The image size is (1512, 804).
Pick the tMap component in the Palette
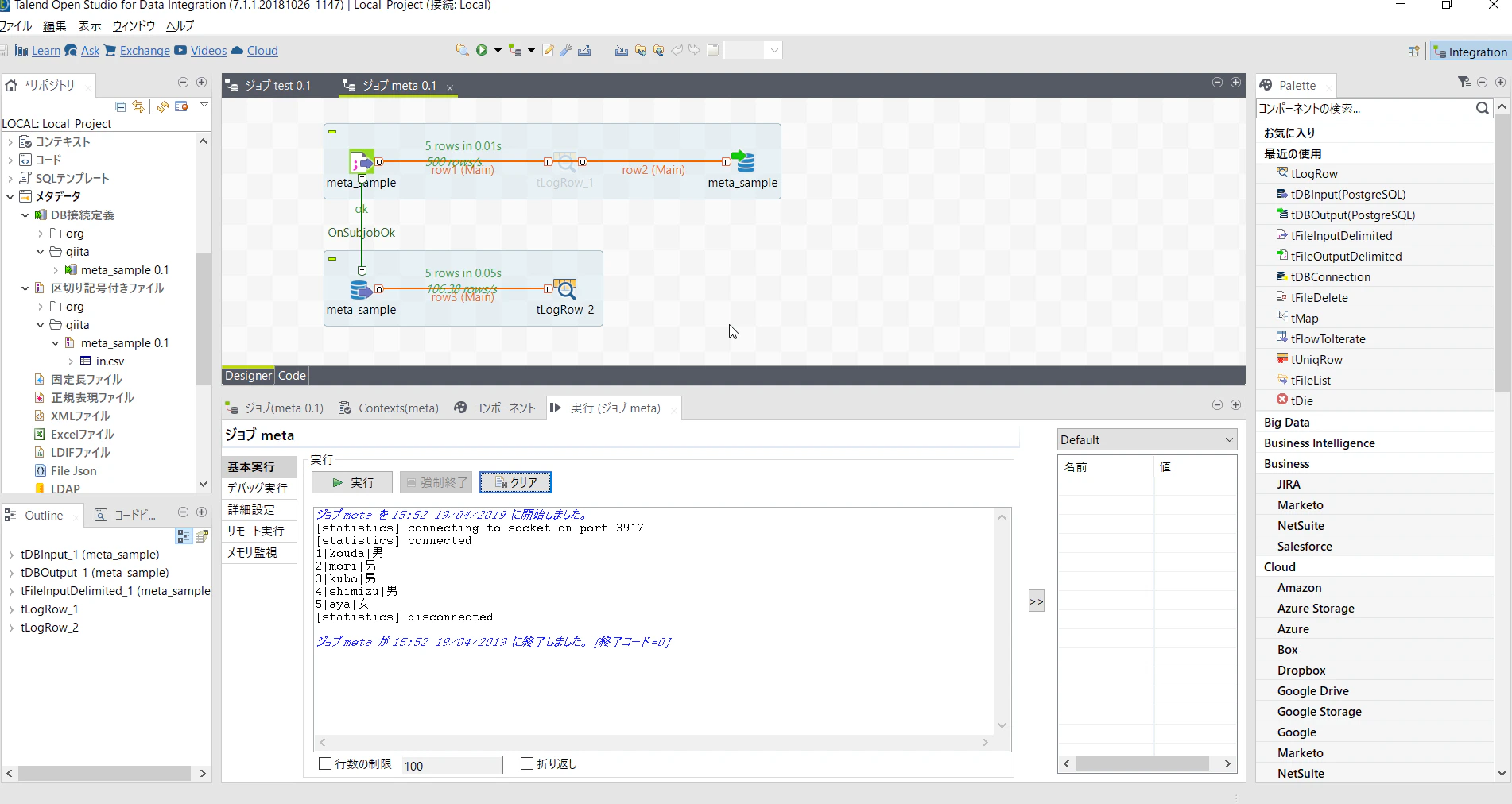pyautogui.click(x=1305, y=318)
